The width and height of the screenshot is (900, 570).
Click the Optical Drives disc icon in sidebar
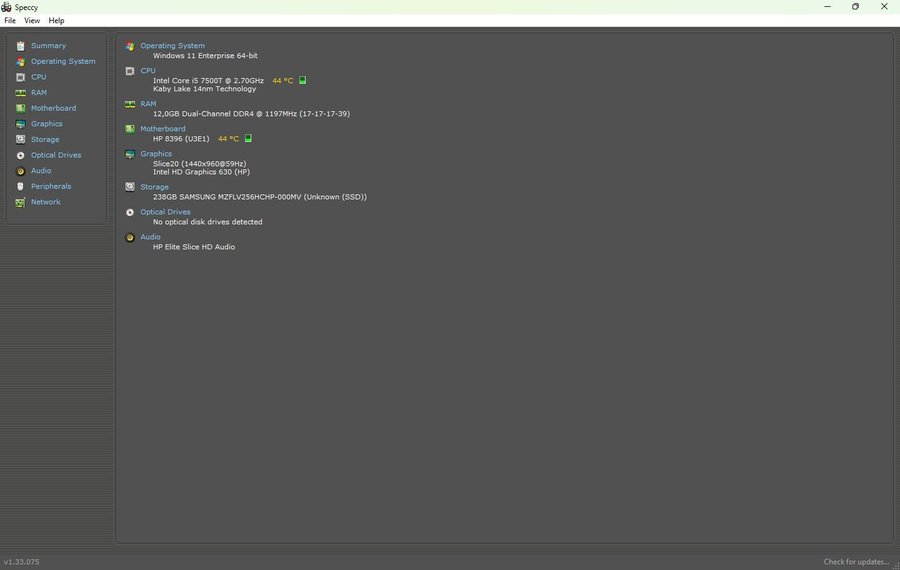coord(21,155)
